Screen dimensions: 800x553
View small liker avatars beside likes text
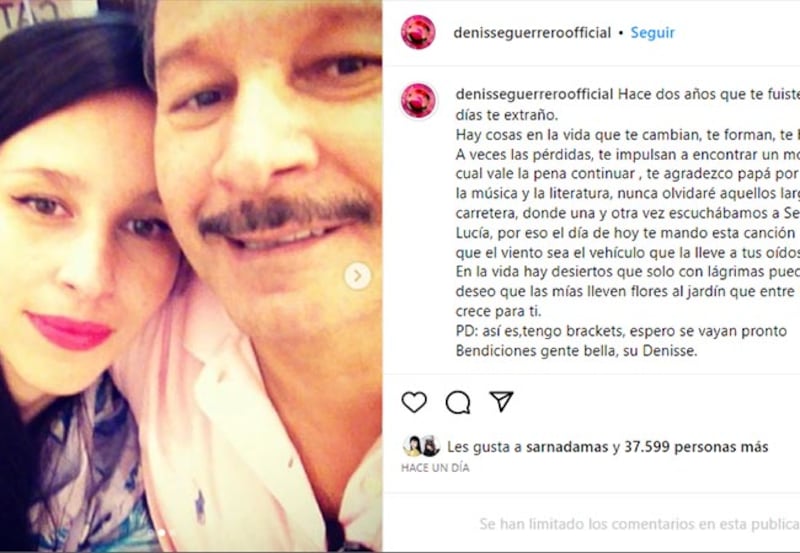pyautogui.click(x=421, y=446)
